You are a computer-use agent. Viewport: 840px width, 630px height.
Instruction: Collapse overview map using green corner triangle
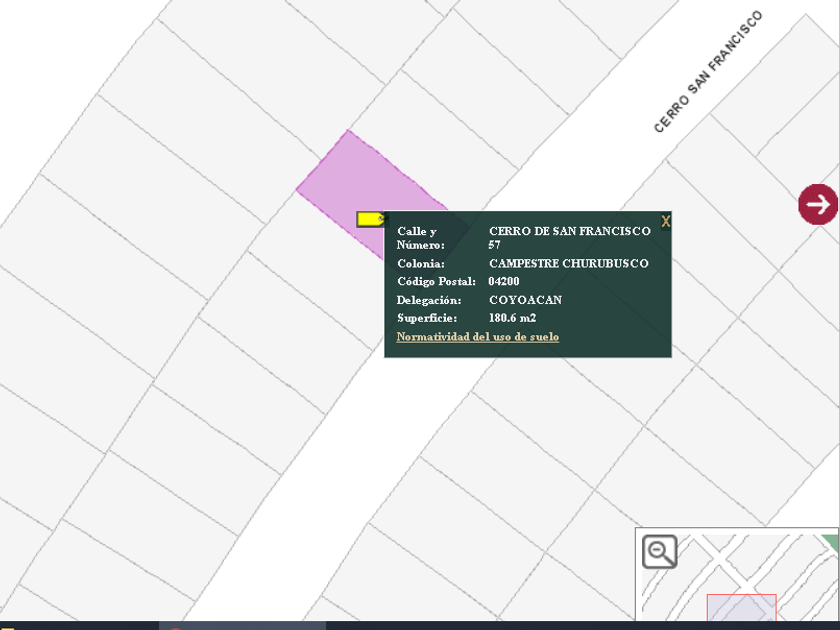coord(830,541)
